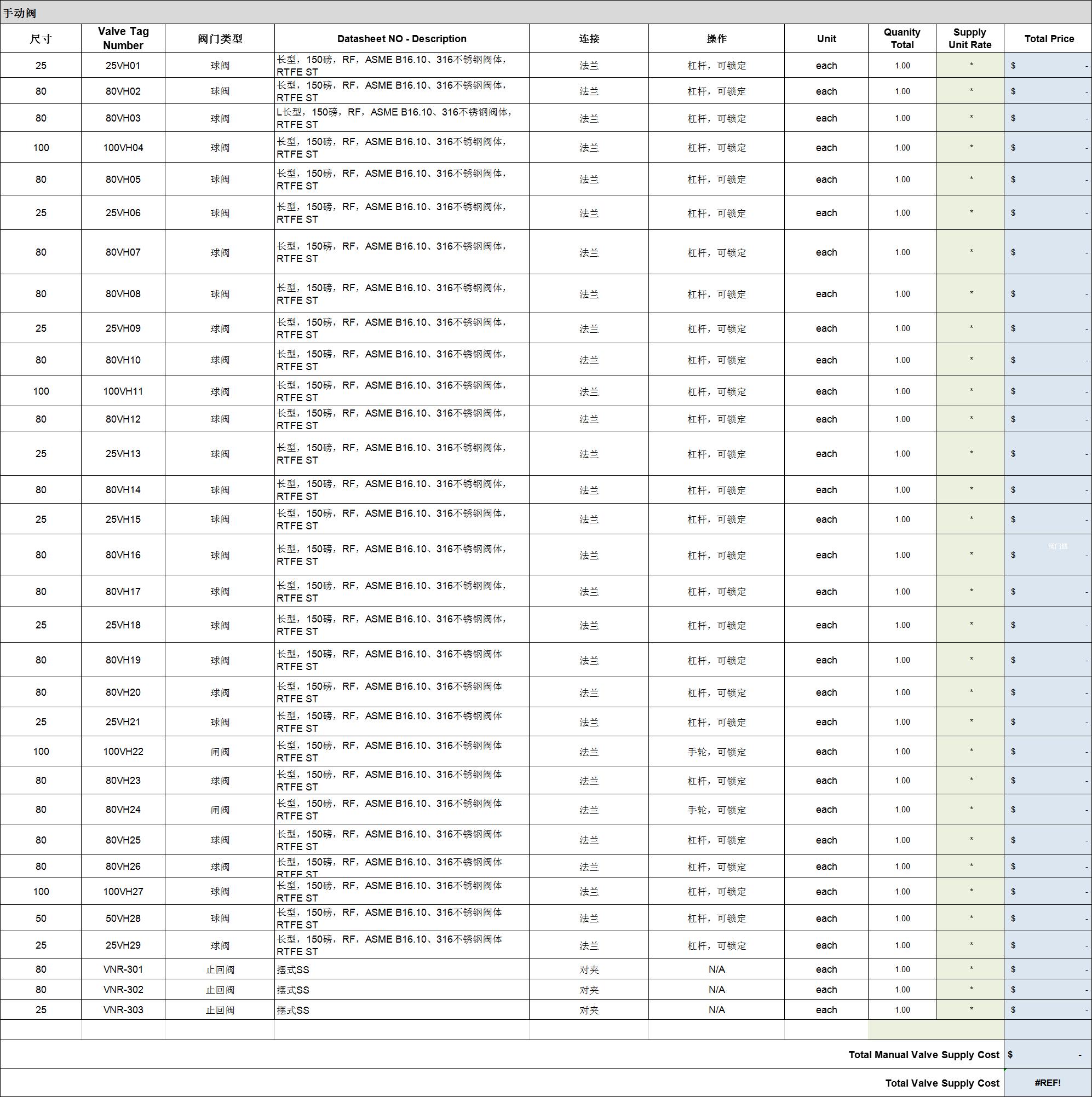Click the #REF! error cell
The width and height of the screenshot is (1092, 1097).
1047,1083
